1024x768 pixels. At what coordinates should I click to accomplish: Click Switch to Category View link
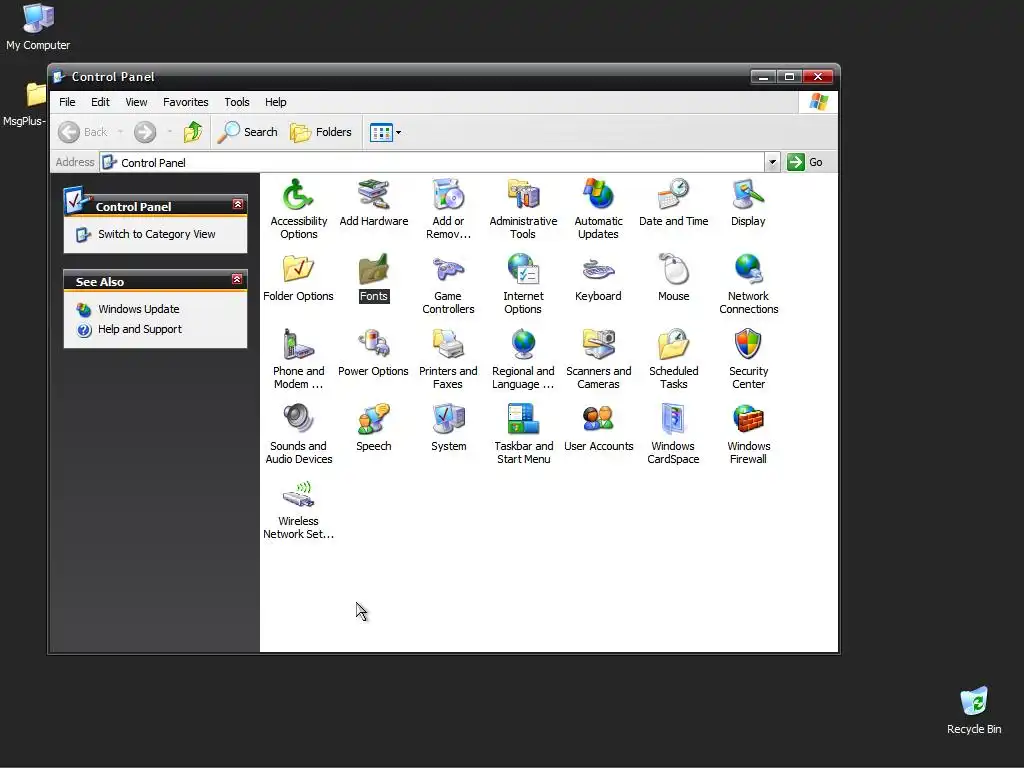(157, 234)
